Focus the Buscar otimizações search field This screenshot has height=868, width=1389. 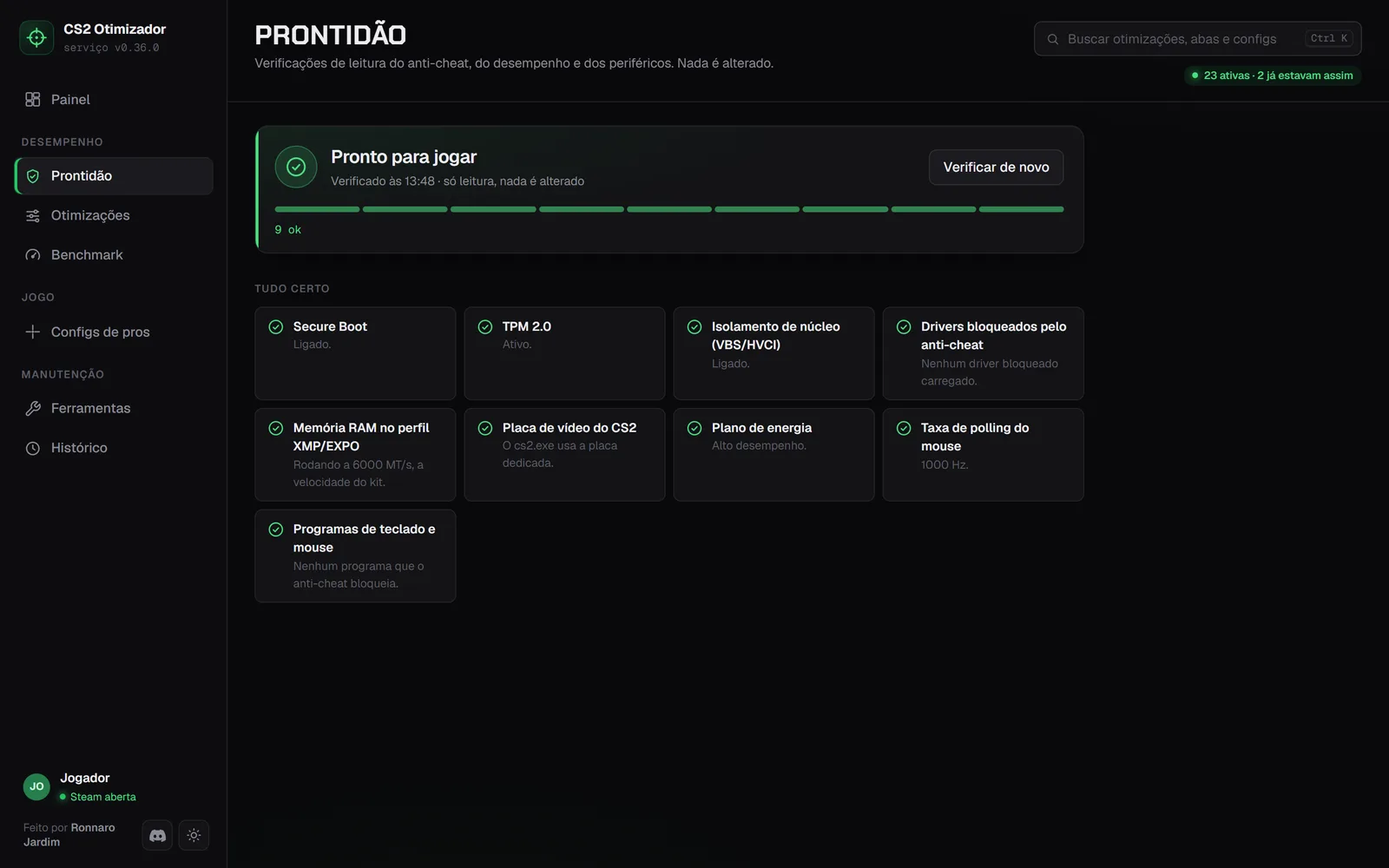(x=1197, y=39)
